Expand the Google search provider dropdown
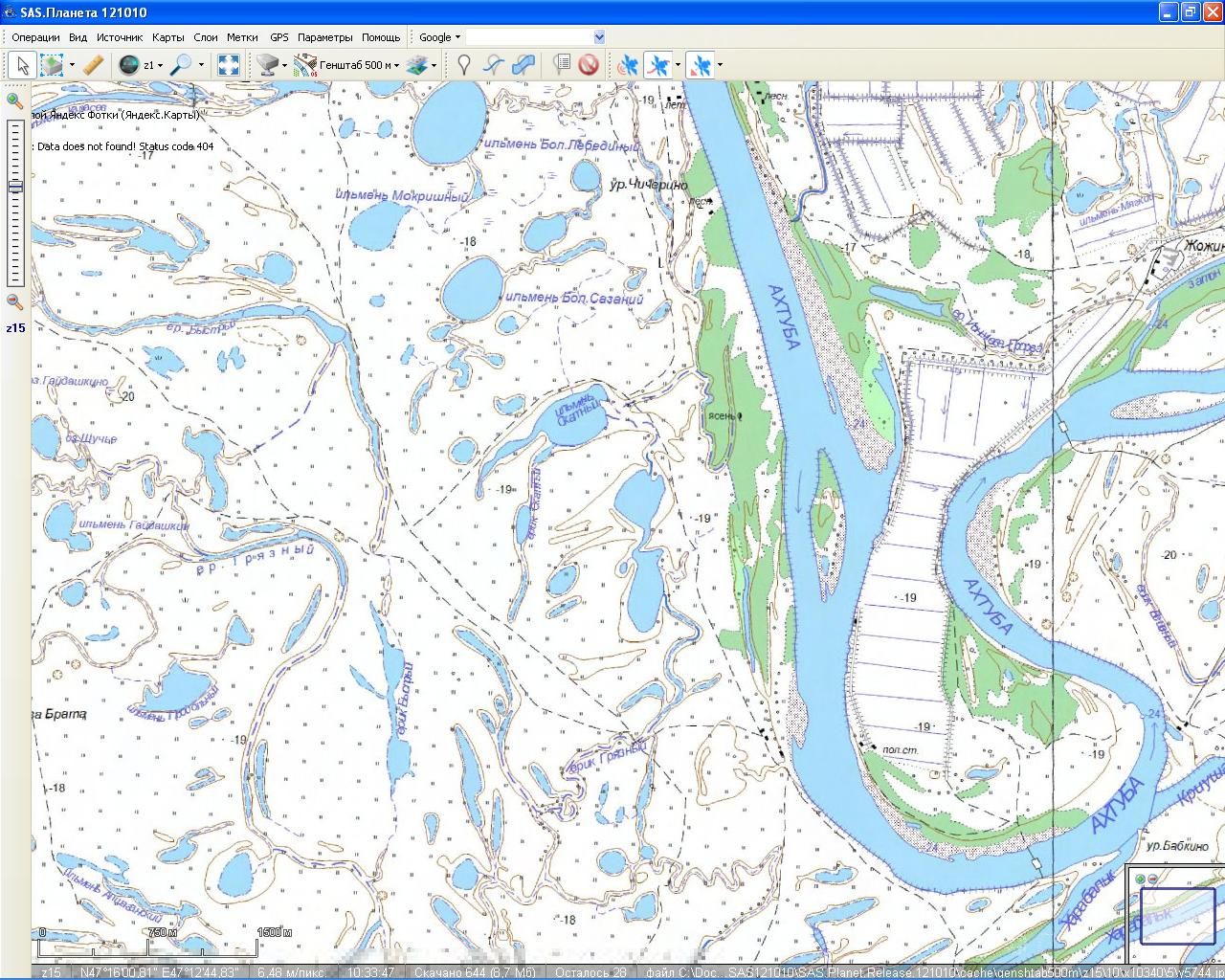The image size is (1225, 980). [x=457, y=37]
